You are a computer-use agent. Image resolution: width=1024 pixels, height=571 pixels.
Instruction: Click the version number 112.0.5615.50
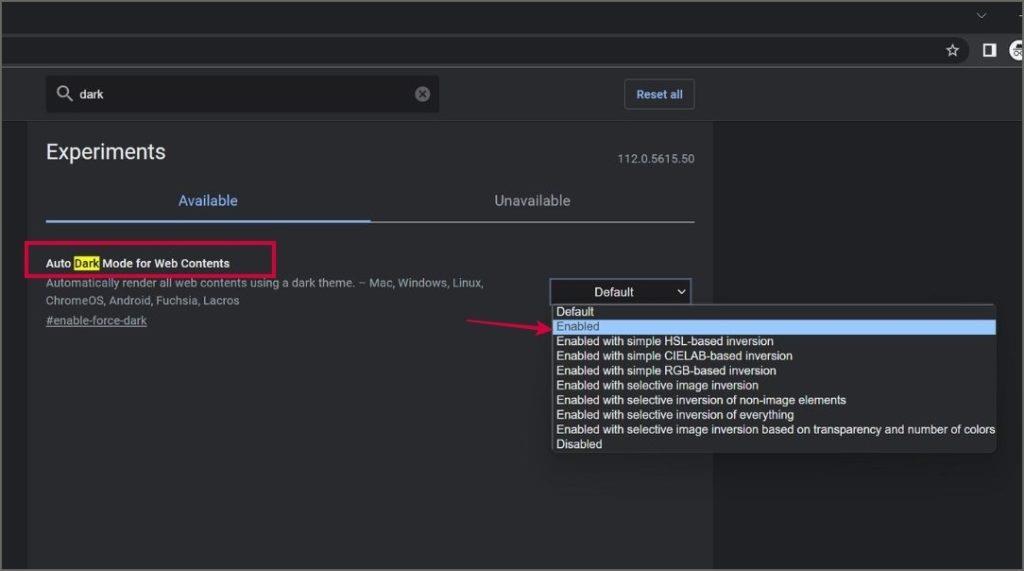(656, 159)
